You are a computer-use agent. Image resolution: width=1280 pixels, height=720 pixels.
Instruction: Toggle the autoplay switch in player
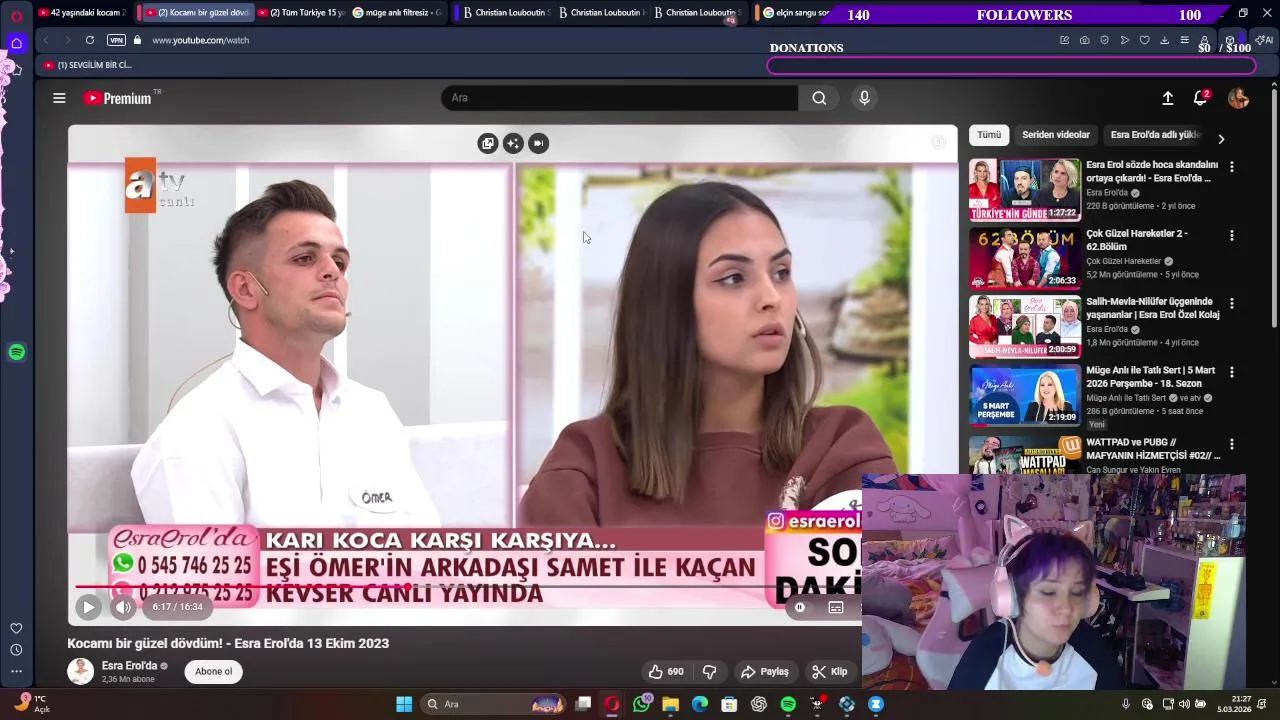800,607
